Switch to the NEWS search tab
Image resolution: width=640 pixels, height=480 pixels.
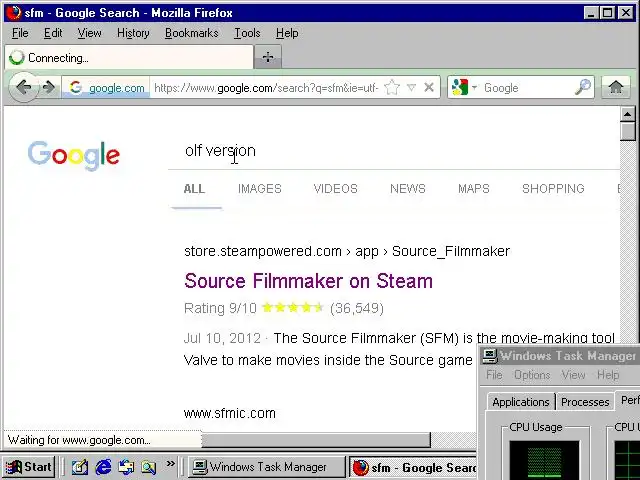click(408, 189)
